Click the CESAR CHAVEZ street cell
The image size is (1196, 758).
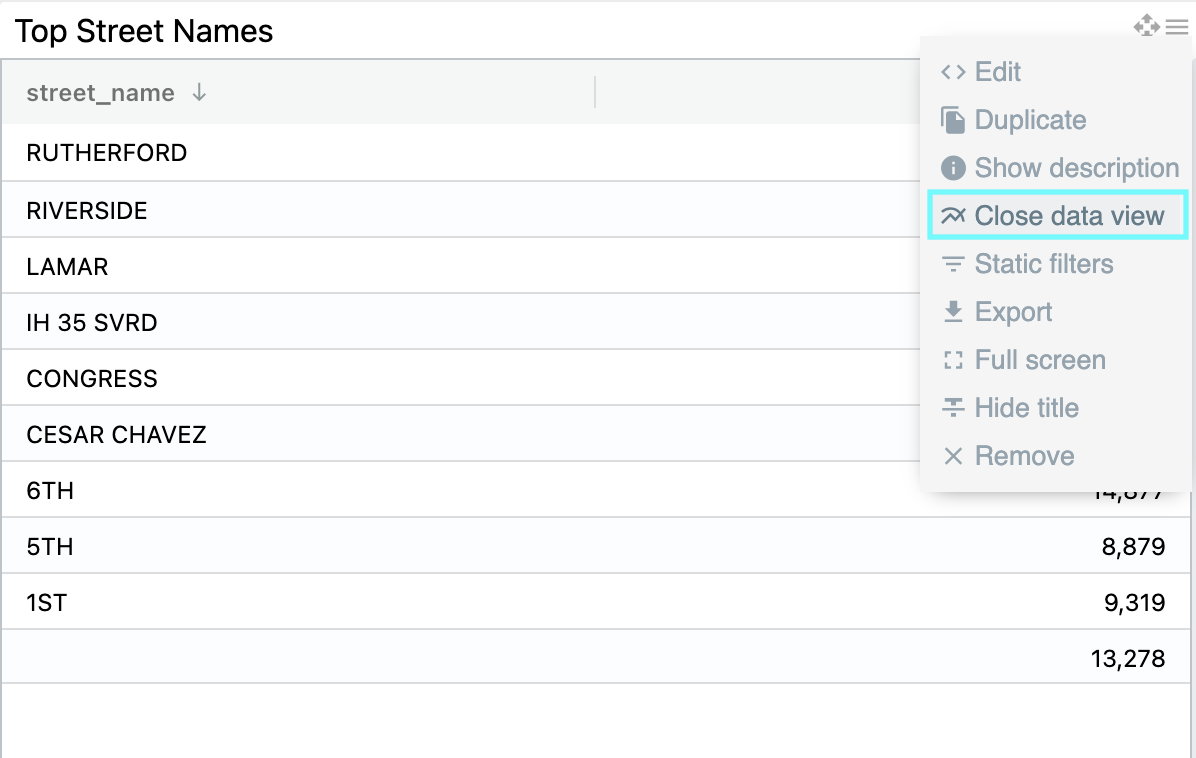116,435
